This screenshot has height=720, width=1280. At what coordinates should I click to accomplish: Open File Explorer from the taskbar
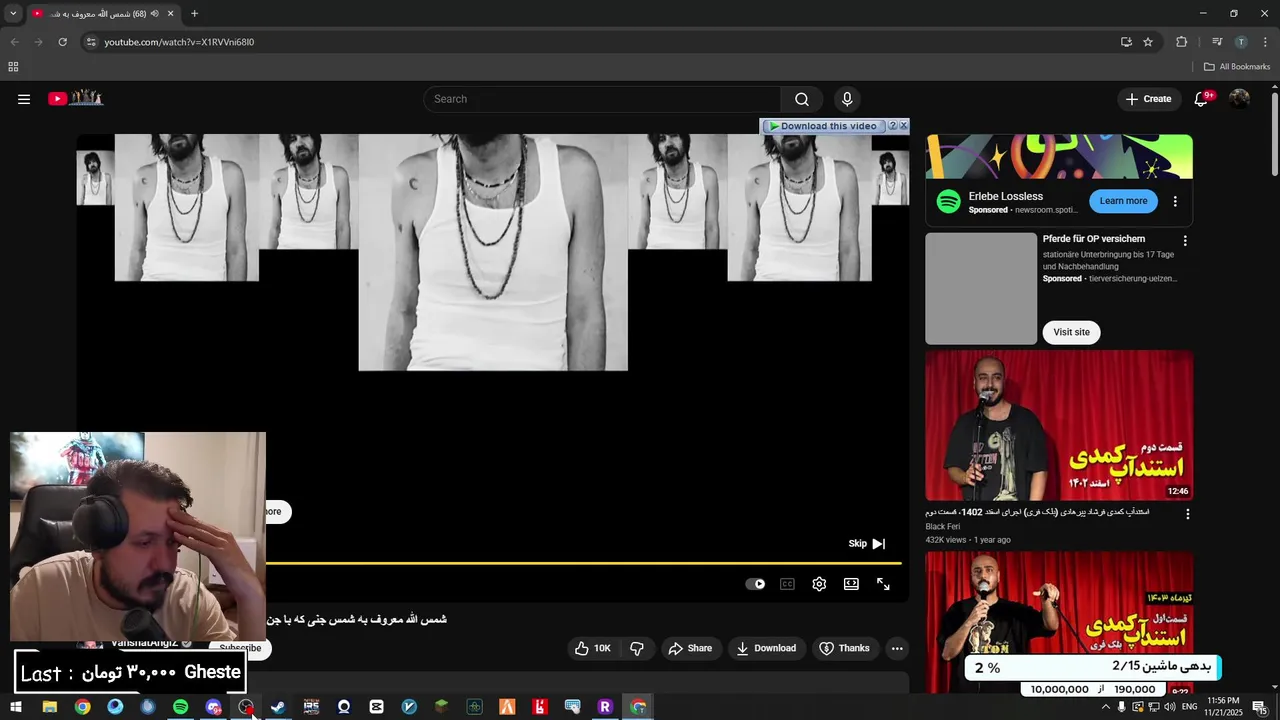pos(49,707)
